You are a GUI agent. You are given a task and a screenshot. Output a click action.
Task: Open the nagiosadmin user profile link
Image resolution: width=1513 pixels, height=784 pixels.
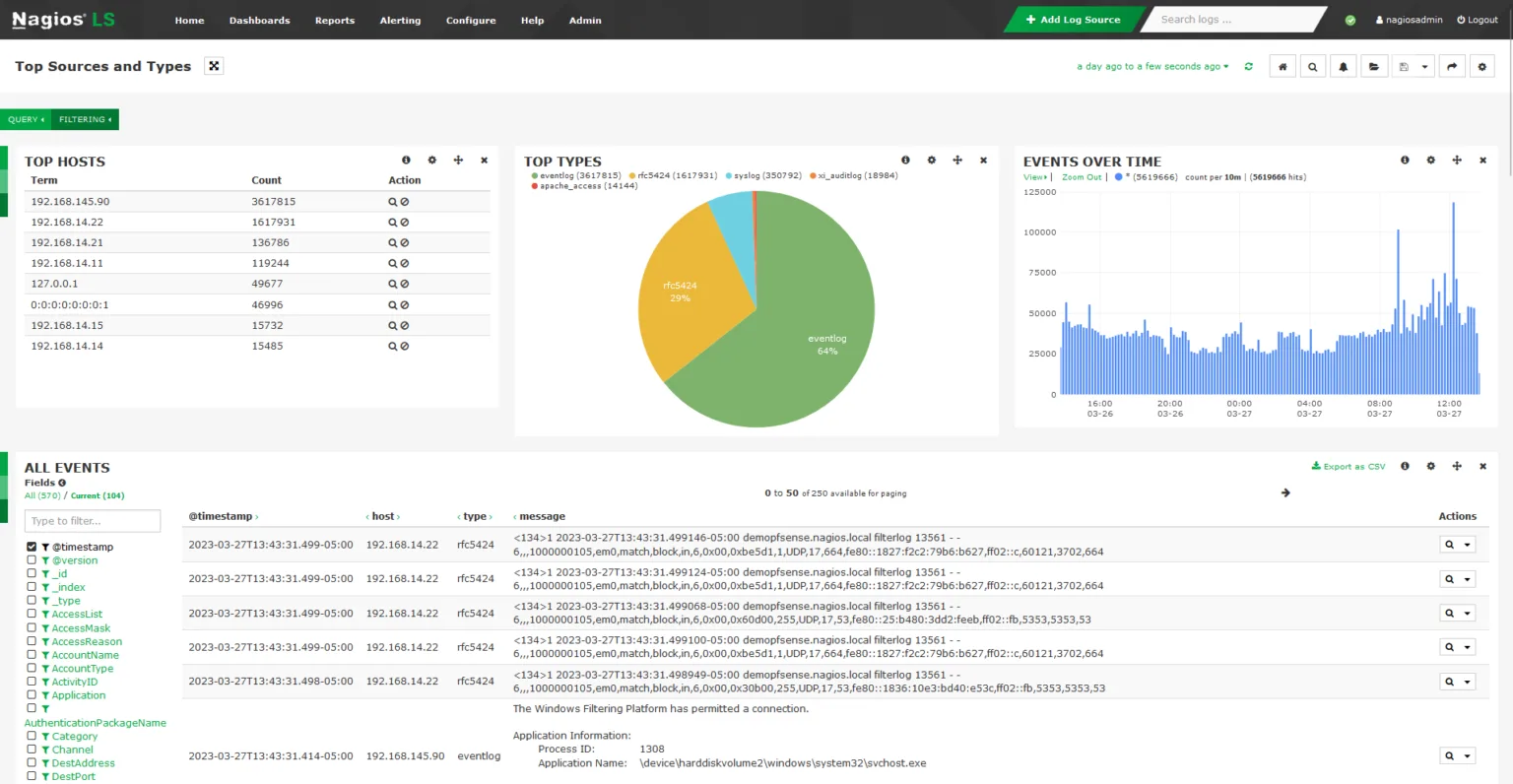1410,20
